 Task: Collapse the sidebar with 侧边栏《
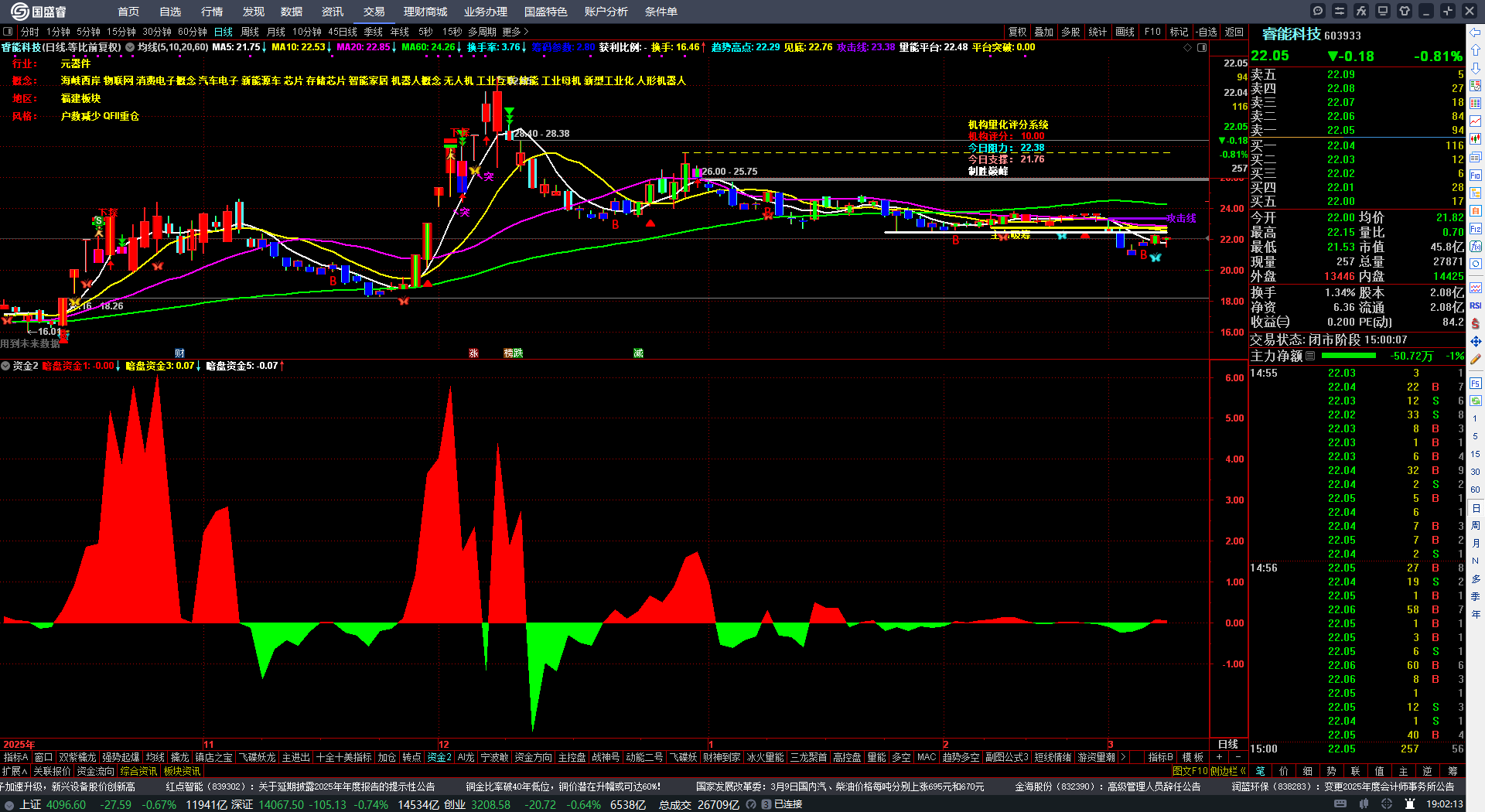pyautogui.click(x=1228, y=771)
